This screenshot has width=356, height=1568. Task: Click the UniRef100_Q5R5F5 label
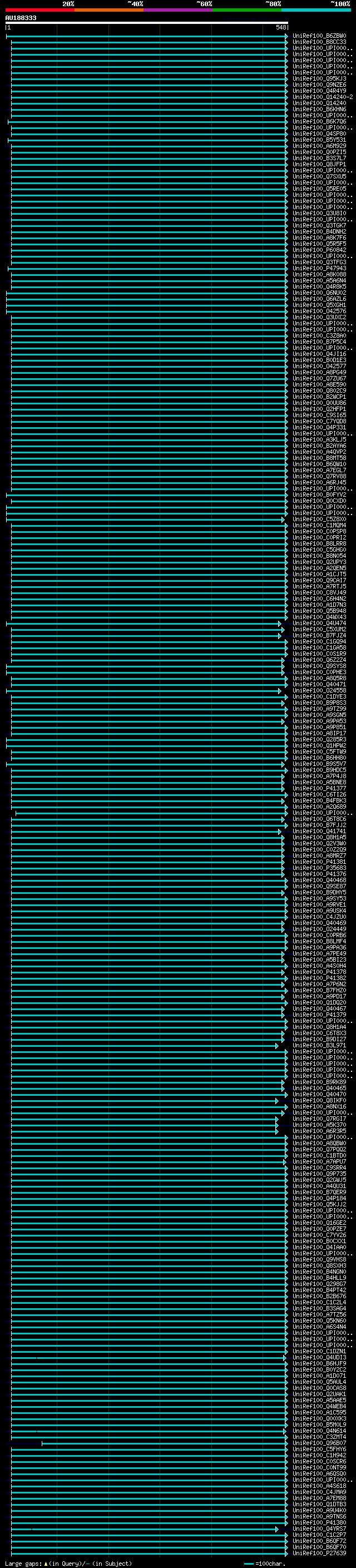(x=319, y=244)
